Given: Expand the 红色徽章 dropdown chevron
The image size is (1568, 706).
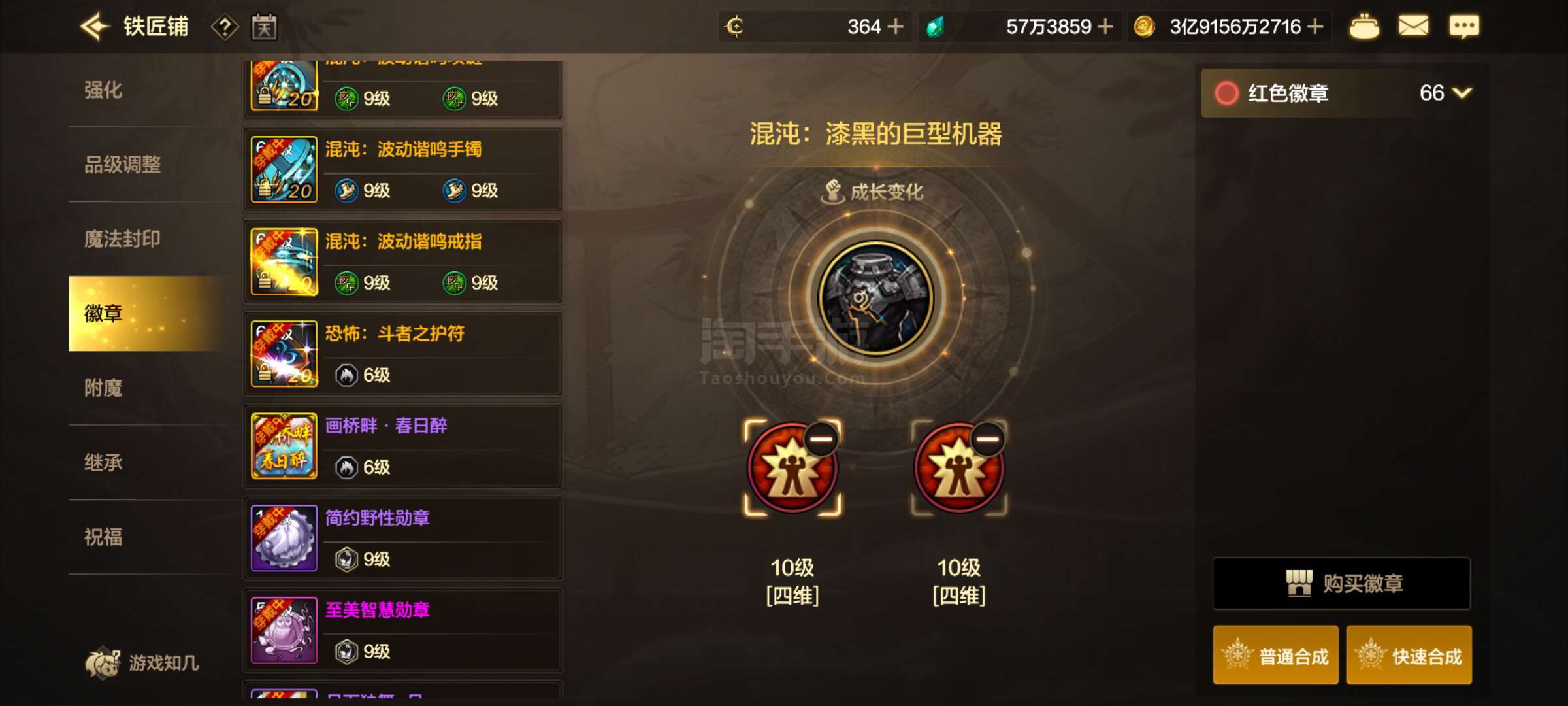Looking at the screenshot, I should click(1462, 93).
